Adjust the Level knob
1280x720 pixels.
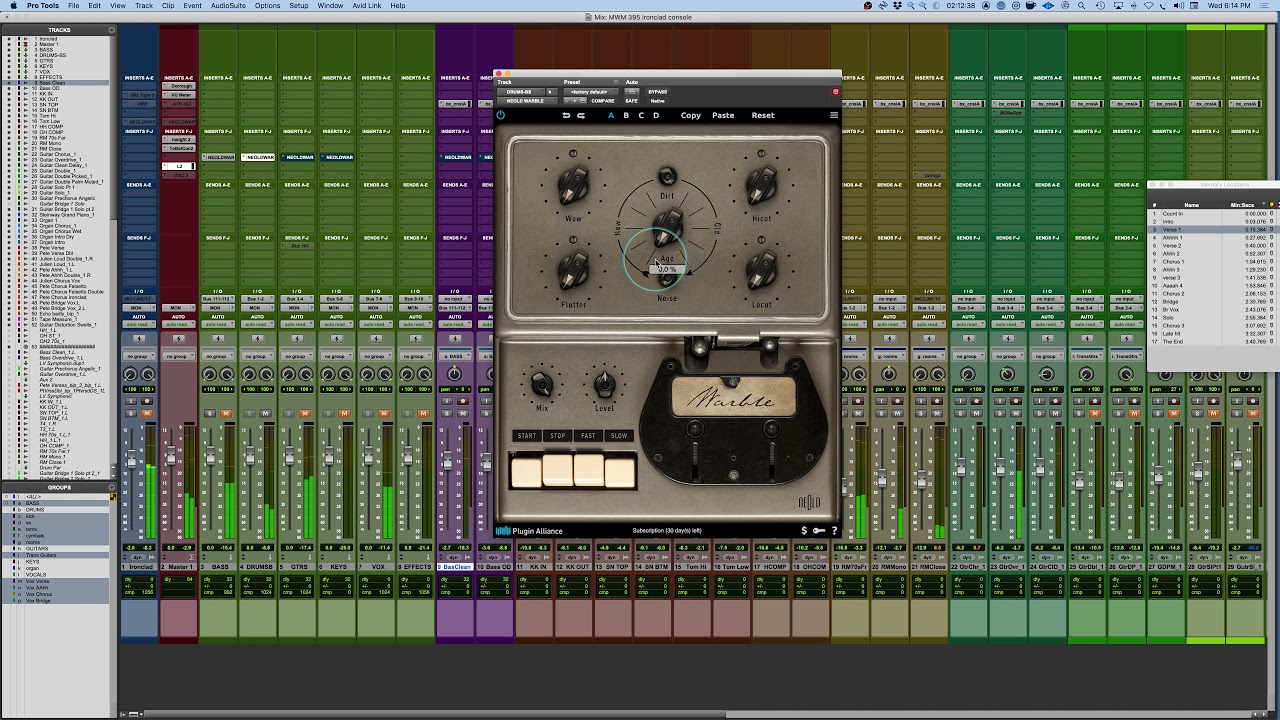(x=604, y=384)
